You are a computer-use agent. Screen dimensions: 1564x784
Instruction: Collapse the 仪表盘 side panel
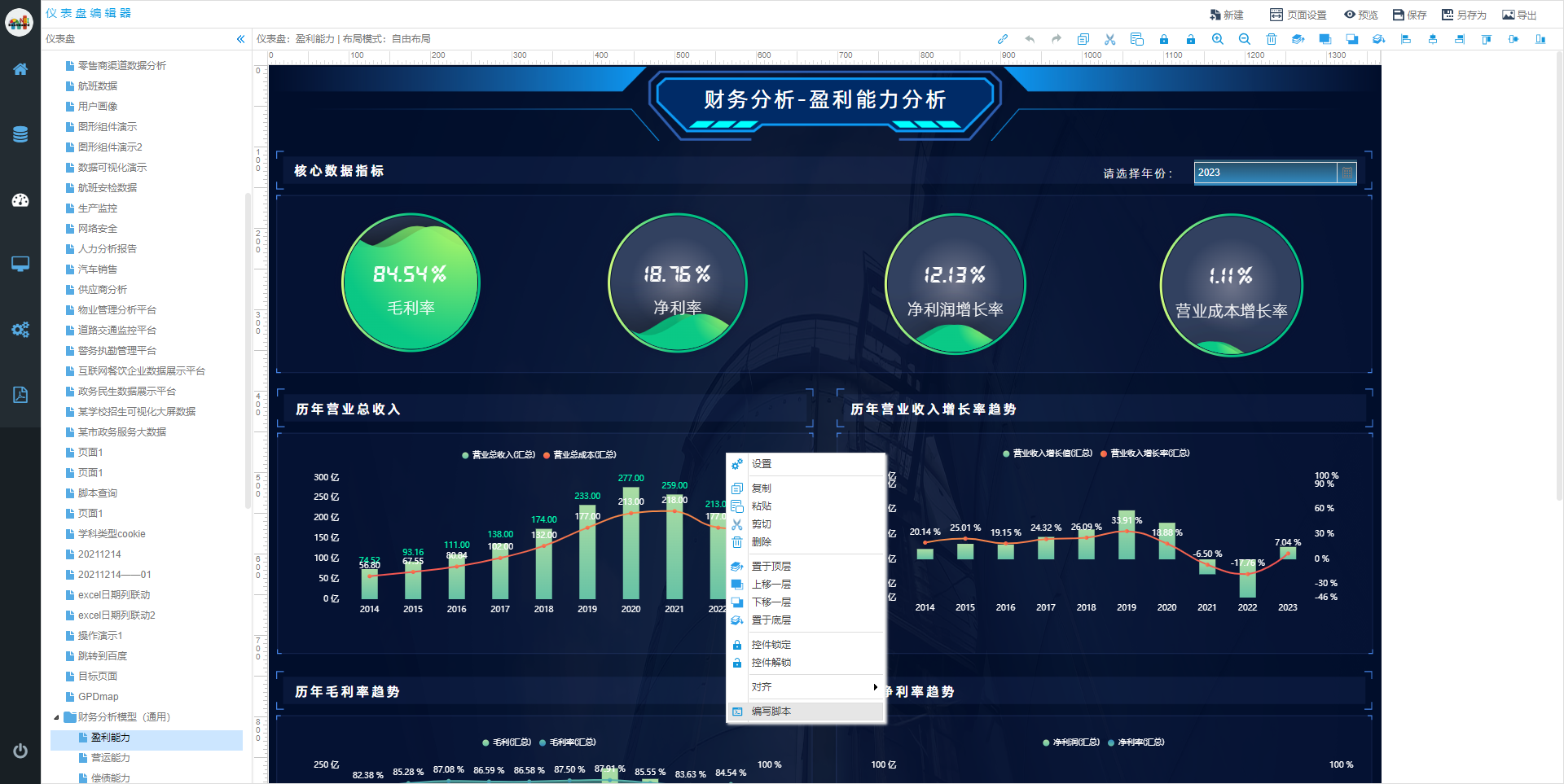pos(240,39)
